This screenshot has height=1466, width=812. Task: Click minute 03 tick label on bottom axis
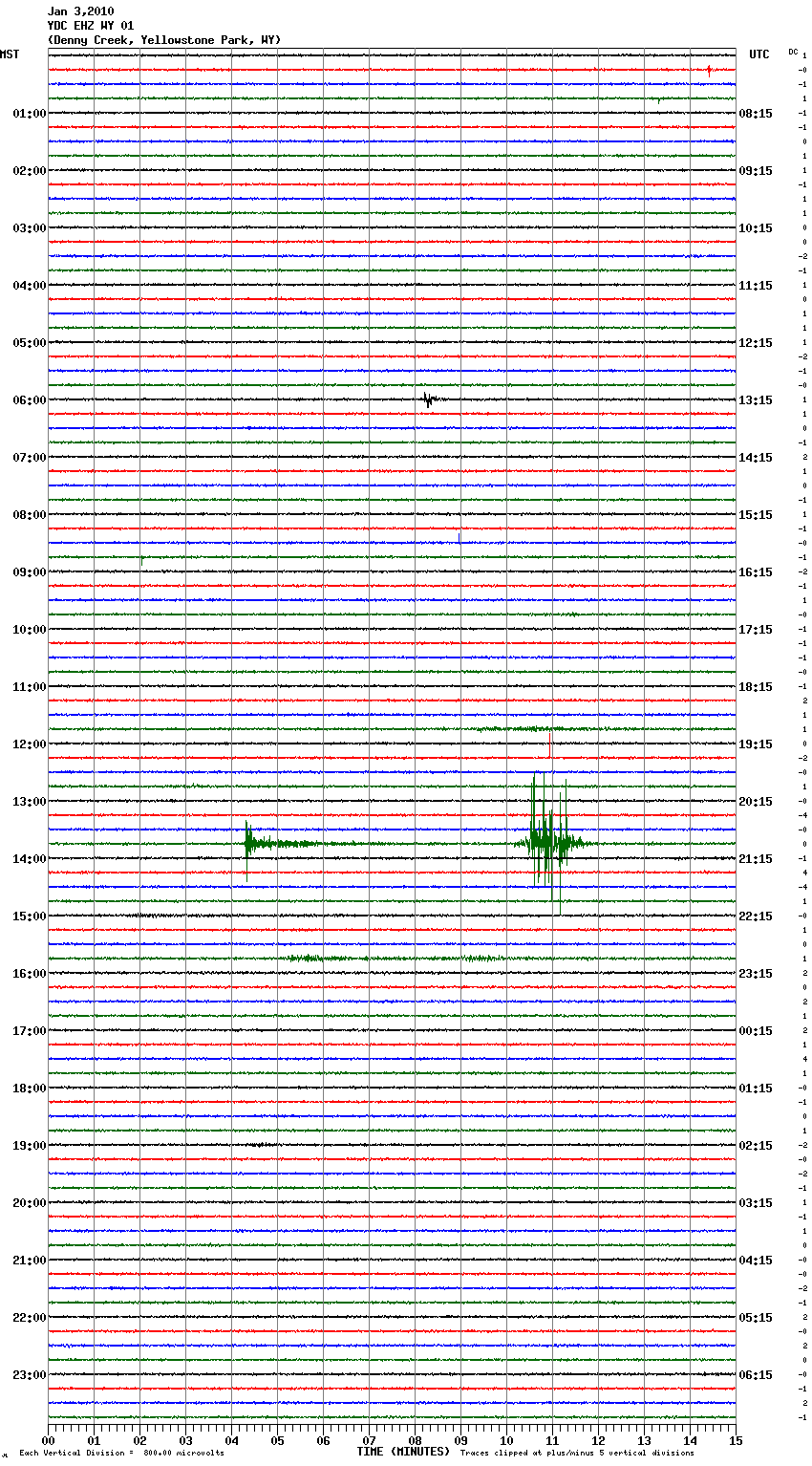click(185, 1440)
